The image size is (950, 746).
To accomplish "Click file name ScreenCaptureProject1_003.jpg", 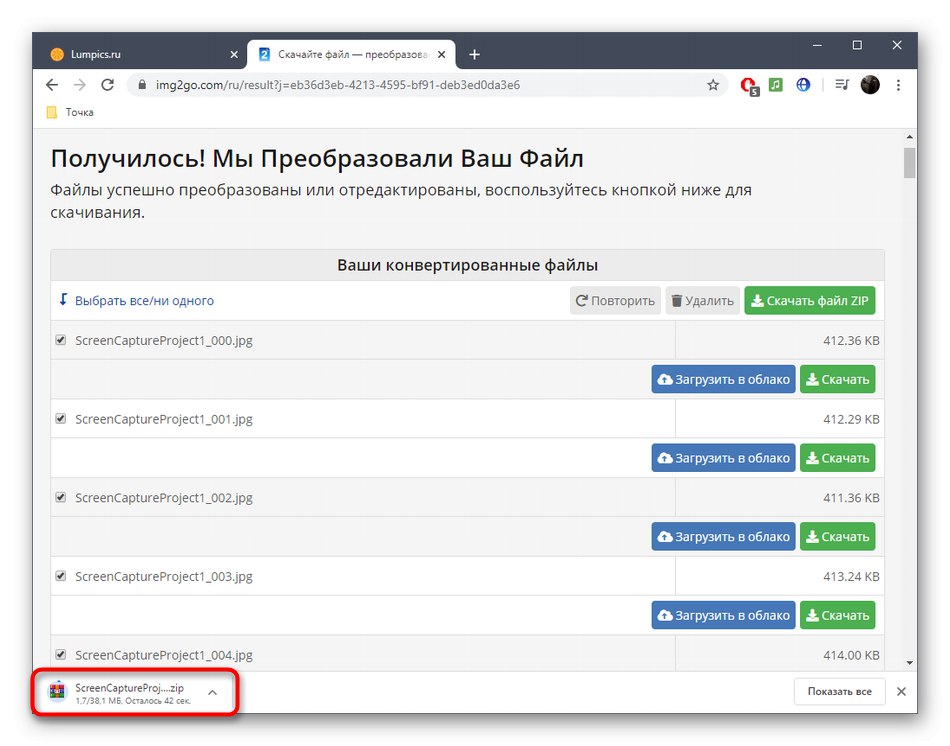I will click(x=164, y=577).
